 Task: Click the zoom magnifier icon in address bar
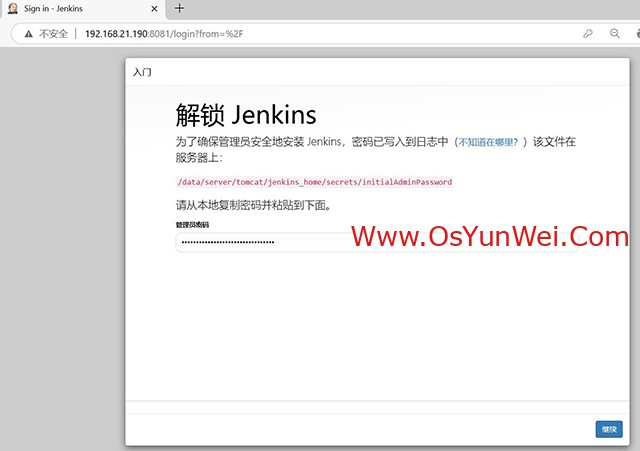615,33
